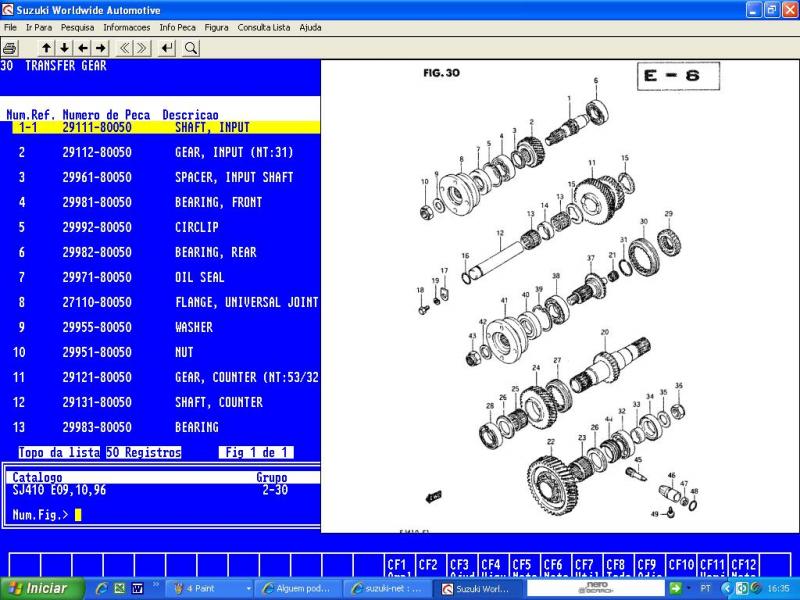Click the green arrow Nero go button

pyautogui.click(x=674, y=588)
